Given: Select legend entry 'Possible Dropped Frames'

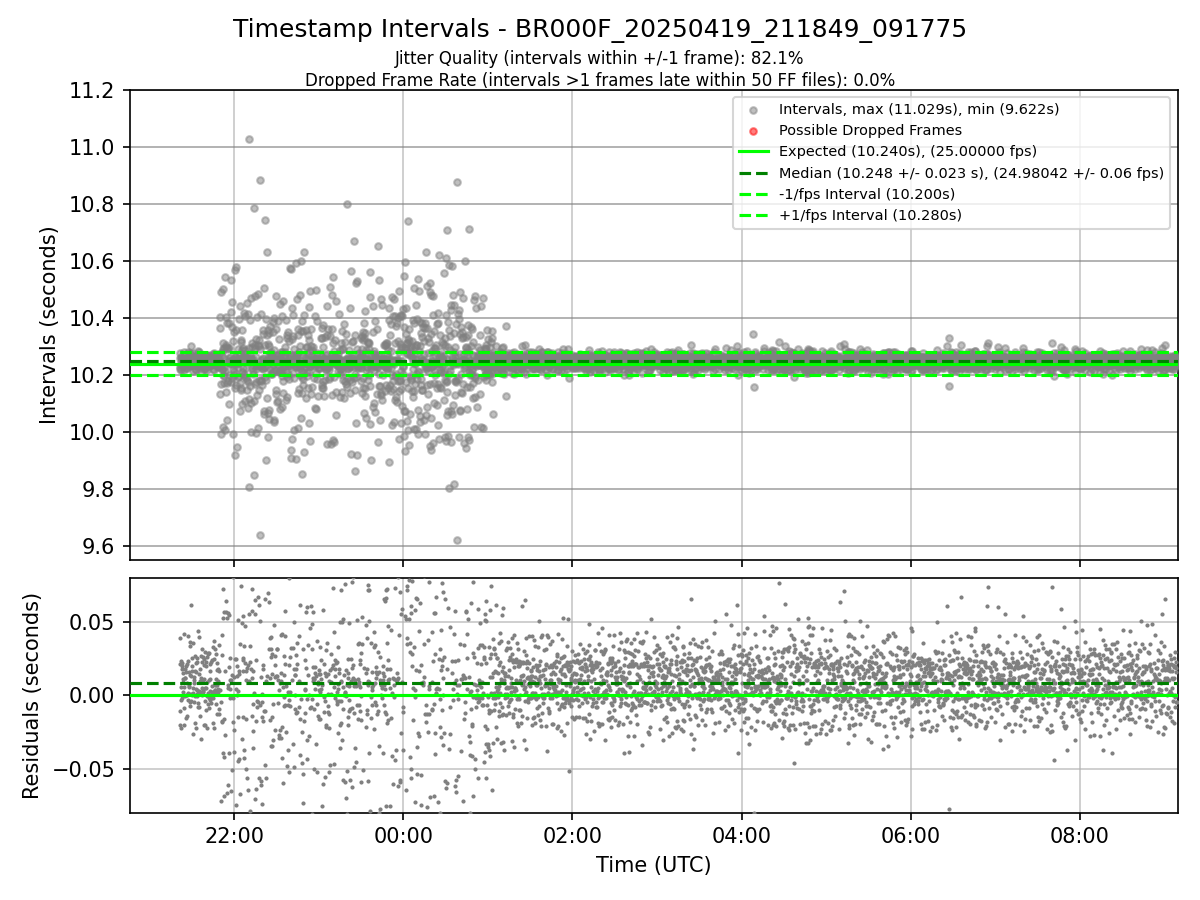Looking at the screenshot, I should click(870, 130).
